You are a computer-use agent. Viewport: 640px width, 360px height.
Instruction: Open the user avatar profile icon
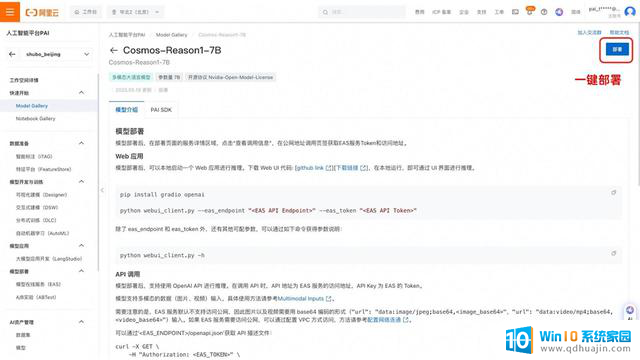pyautogui.click(x=630, y=12)
